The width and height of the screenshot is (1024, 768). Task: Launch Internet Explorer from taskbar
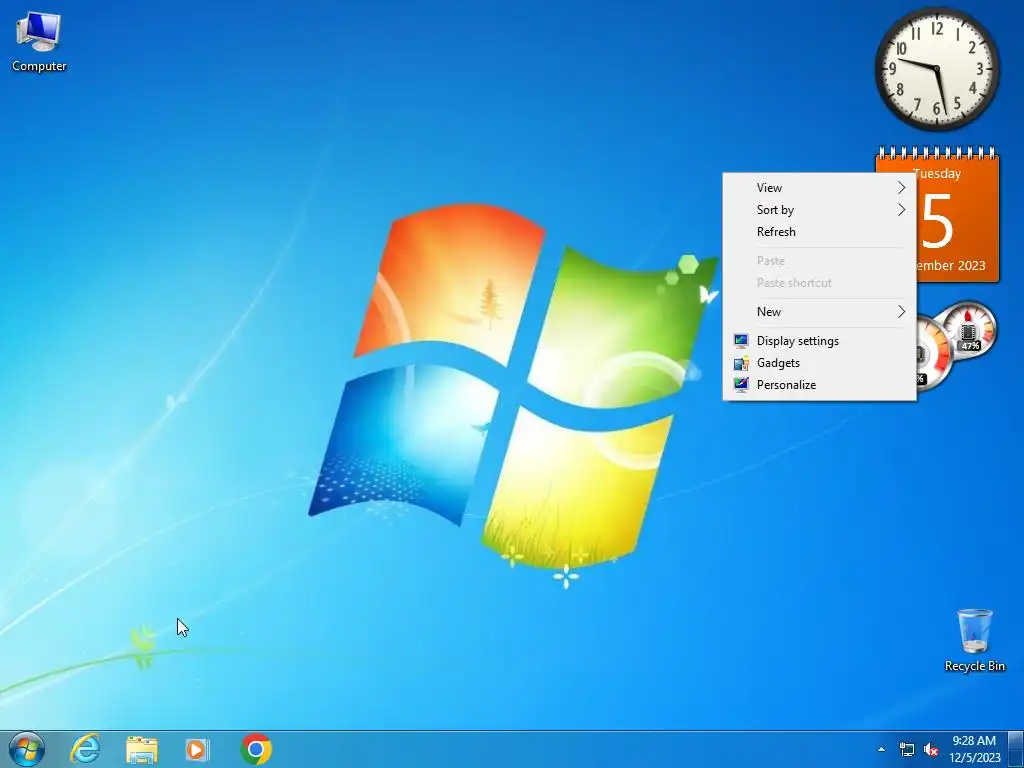85,749
